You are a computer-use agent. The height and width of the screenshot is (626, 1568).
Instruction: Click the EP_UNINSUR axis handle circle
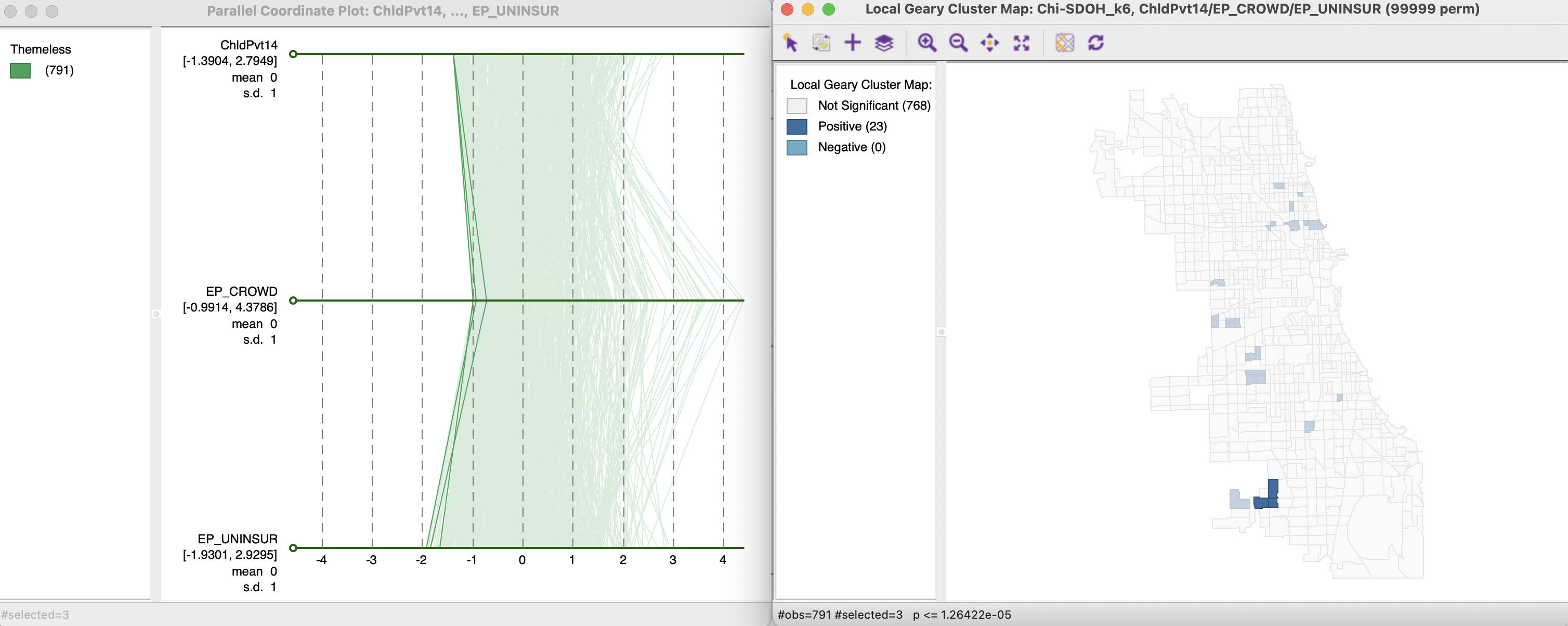tap(293, 547)
